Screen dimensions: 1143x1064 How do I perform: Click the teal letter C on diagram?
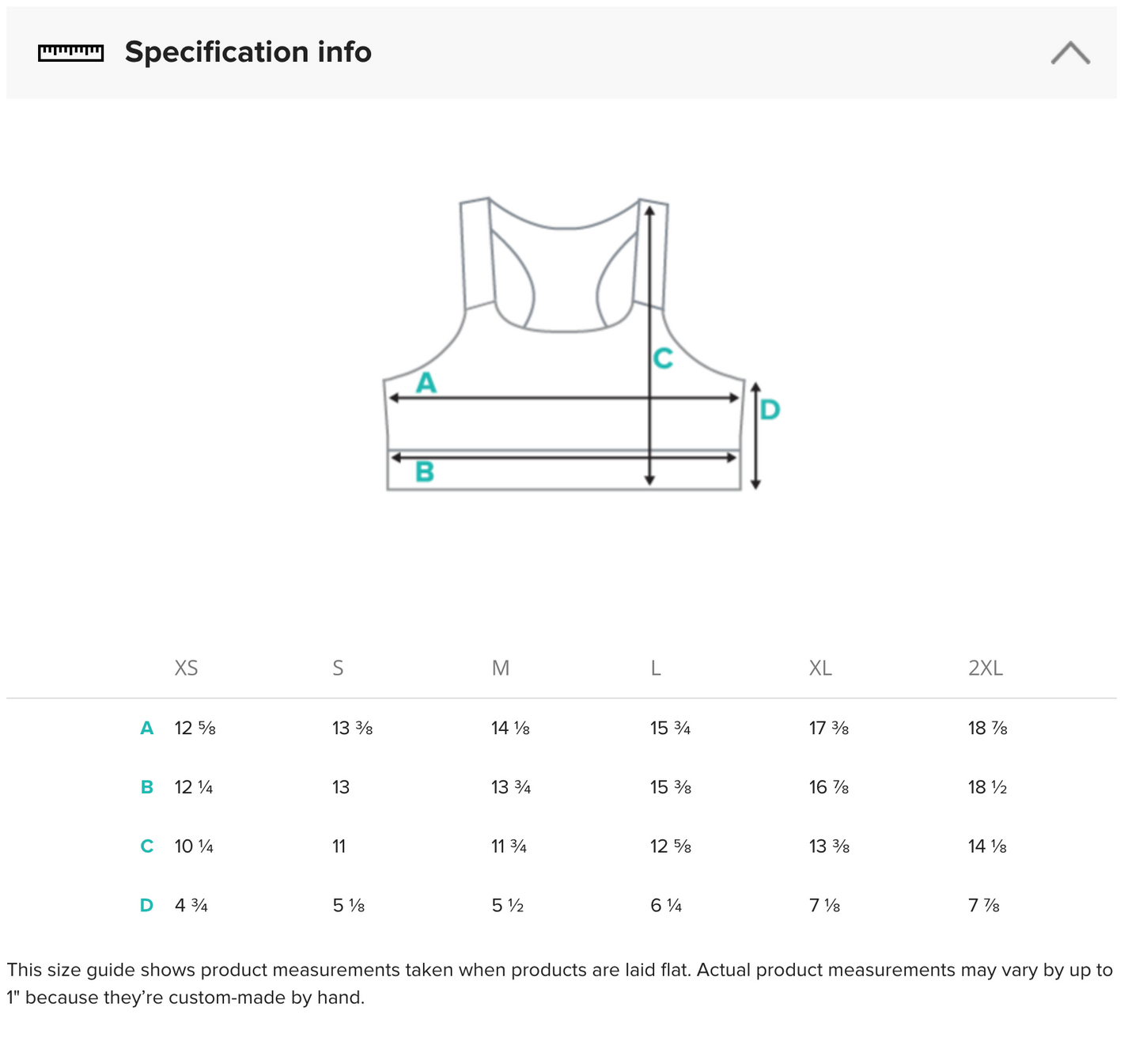(x=663, y=358)
